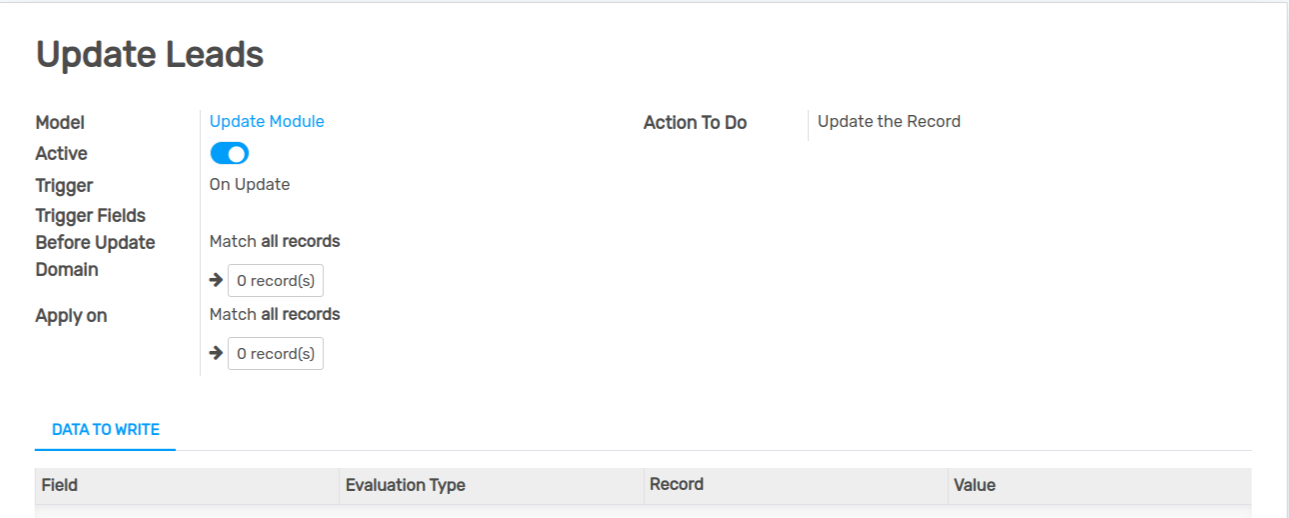Sort by the Value column header
Viewport: 1289px width, 518px height.
[1099, 485]
